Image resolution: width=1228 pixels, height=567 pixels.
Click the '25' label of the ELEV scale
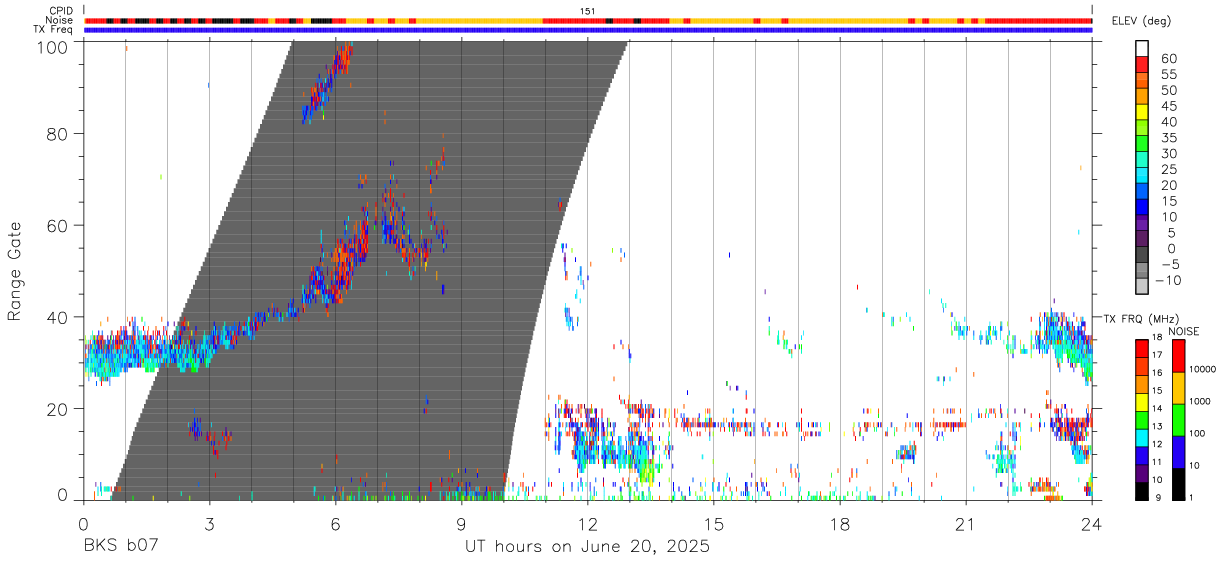click(1167, 169)
